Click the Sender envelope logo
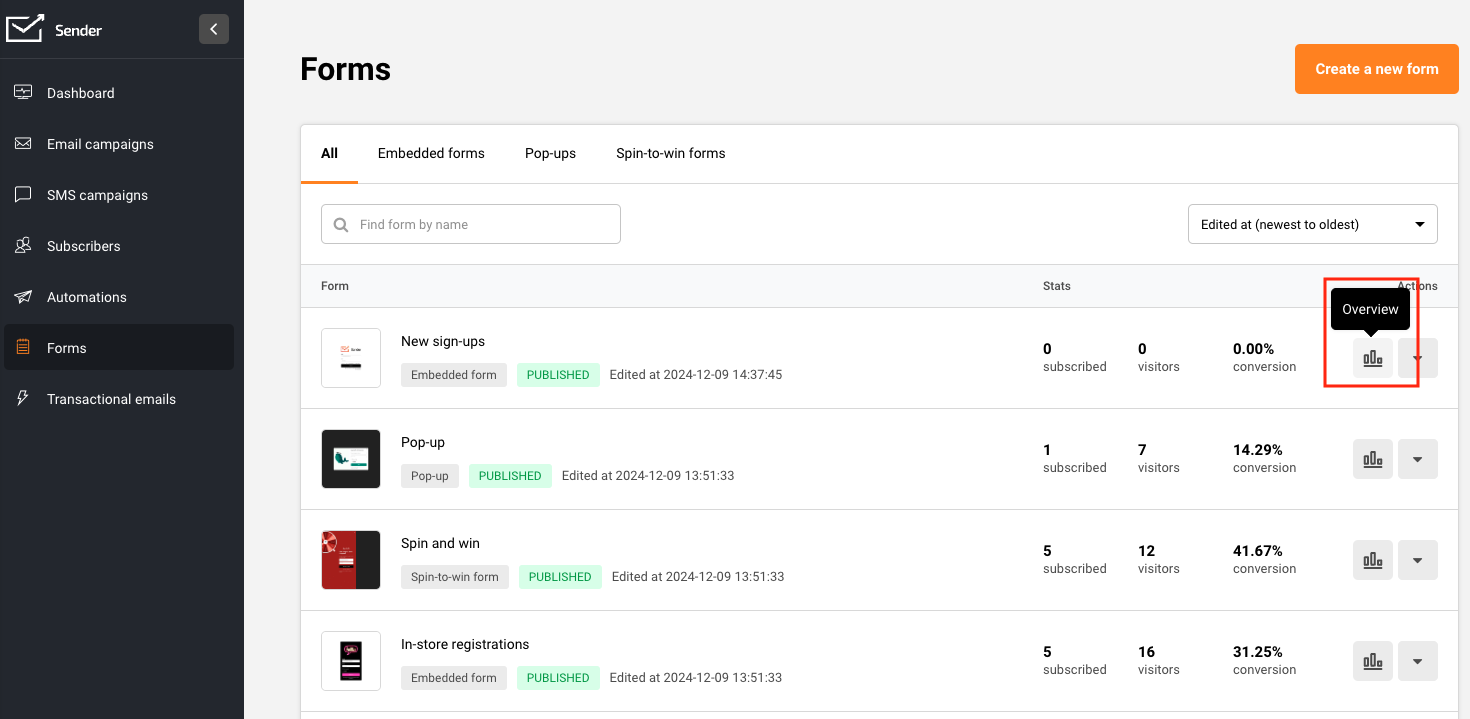The height and width of the screenshot is (719, 1470). click(x=24, y=29)
